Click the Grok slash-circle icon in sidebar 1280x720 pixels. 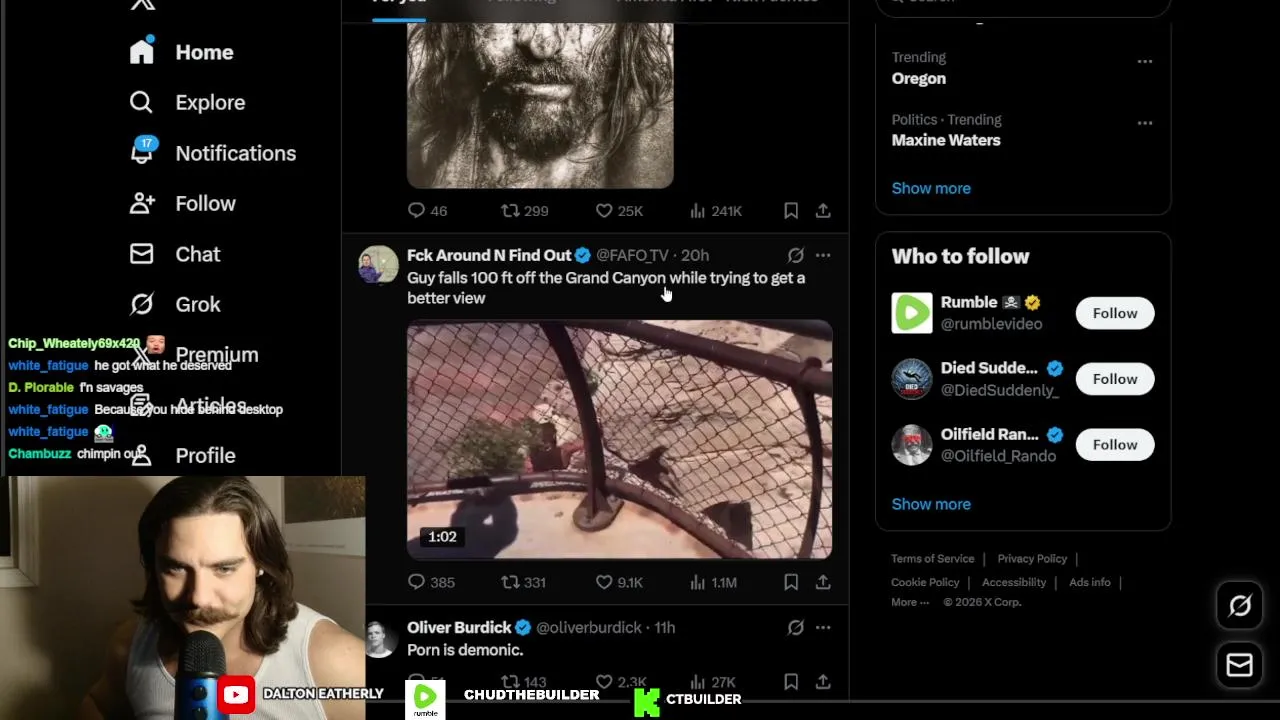pos(142,304)
